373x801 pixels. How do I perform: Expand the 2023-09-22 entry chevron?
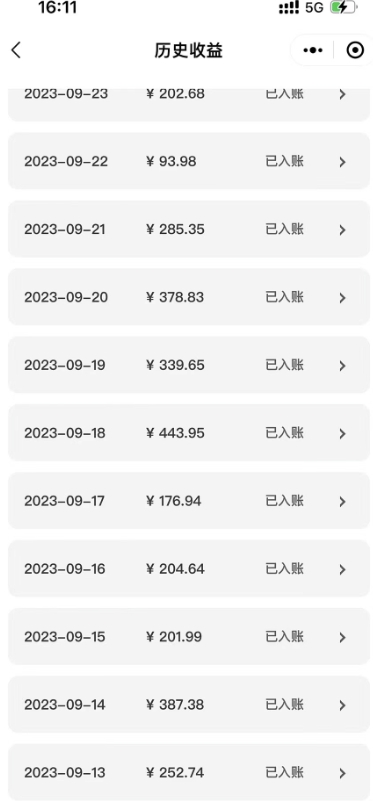pyautogui.click(x=342, y=162)
